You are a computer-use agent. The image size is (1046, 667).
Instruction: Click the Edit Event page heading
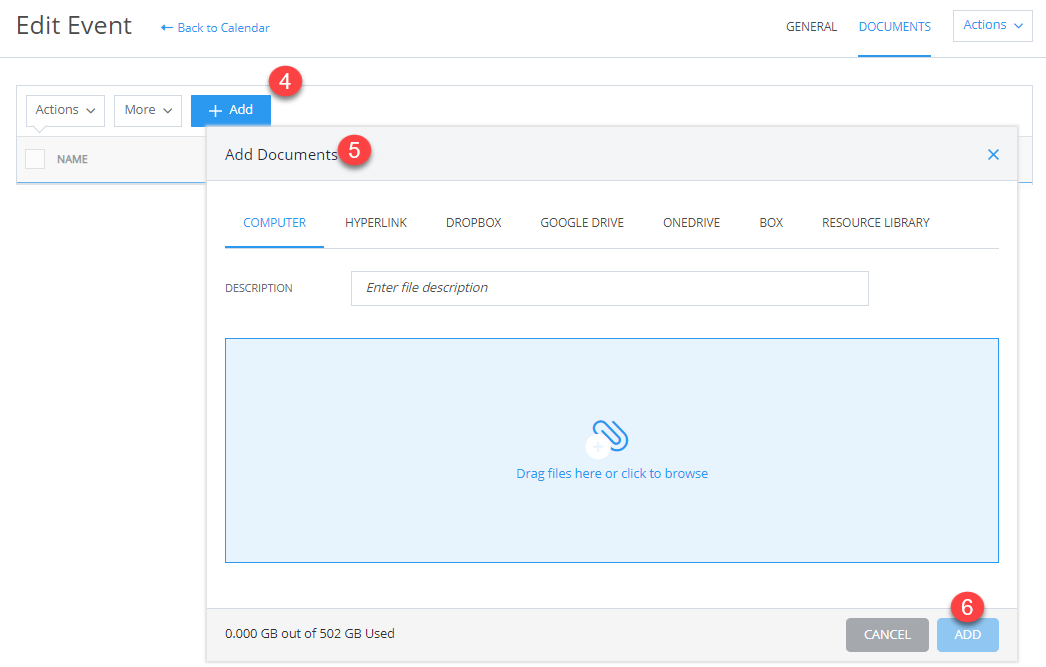(74, 25)
